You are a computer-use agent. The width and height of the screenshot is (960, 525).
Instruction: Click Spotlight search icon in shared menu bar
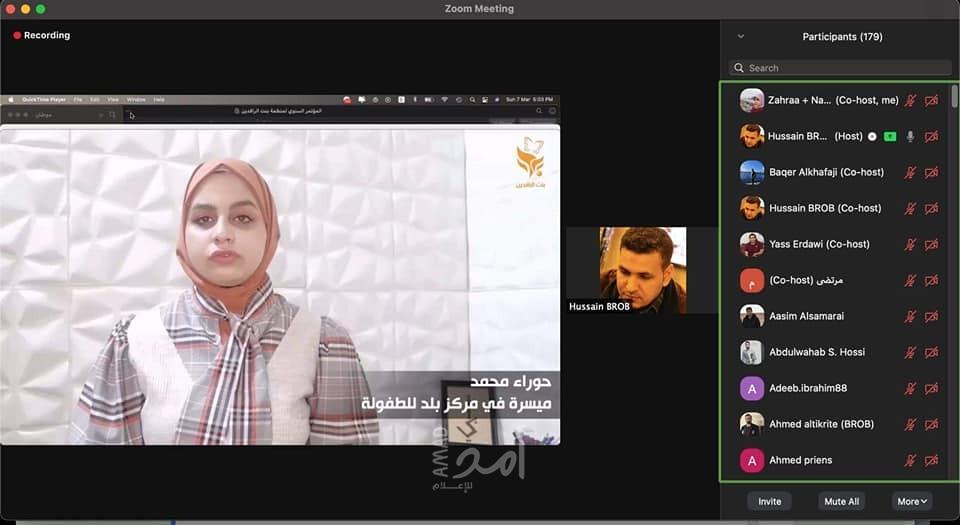click(x=472, y=99)
